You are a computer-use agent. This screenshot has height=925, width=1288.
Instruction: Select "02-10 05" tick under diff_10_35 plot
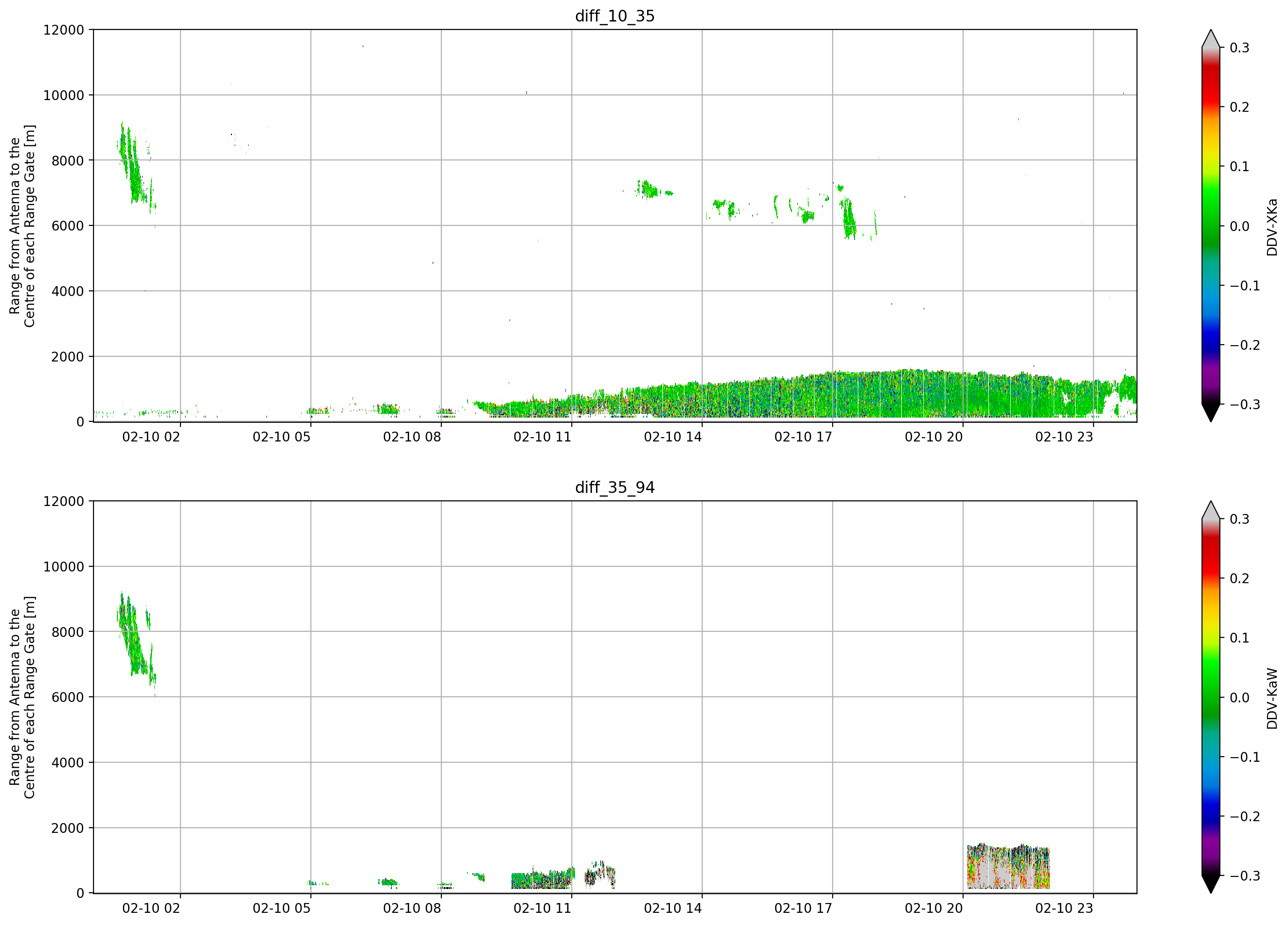pyautogui.click(x=282, y=437)
